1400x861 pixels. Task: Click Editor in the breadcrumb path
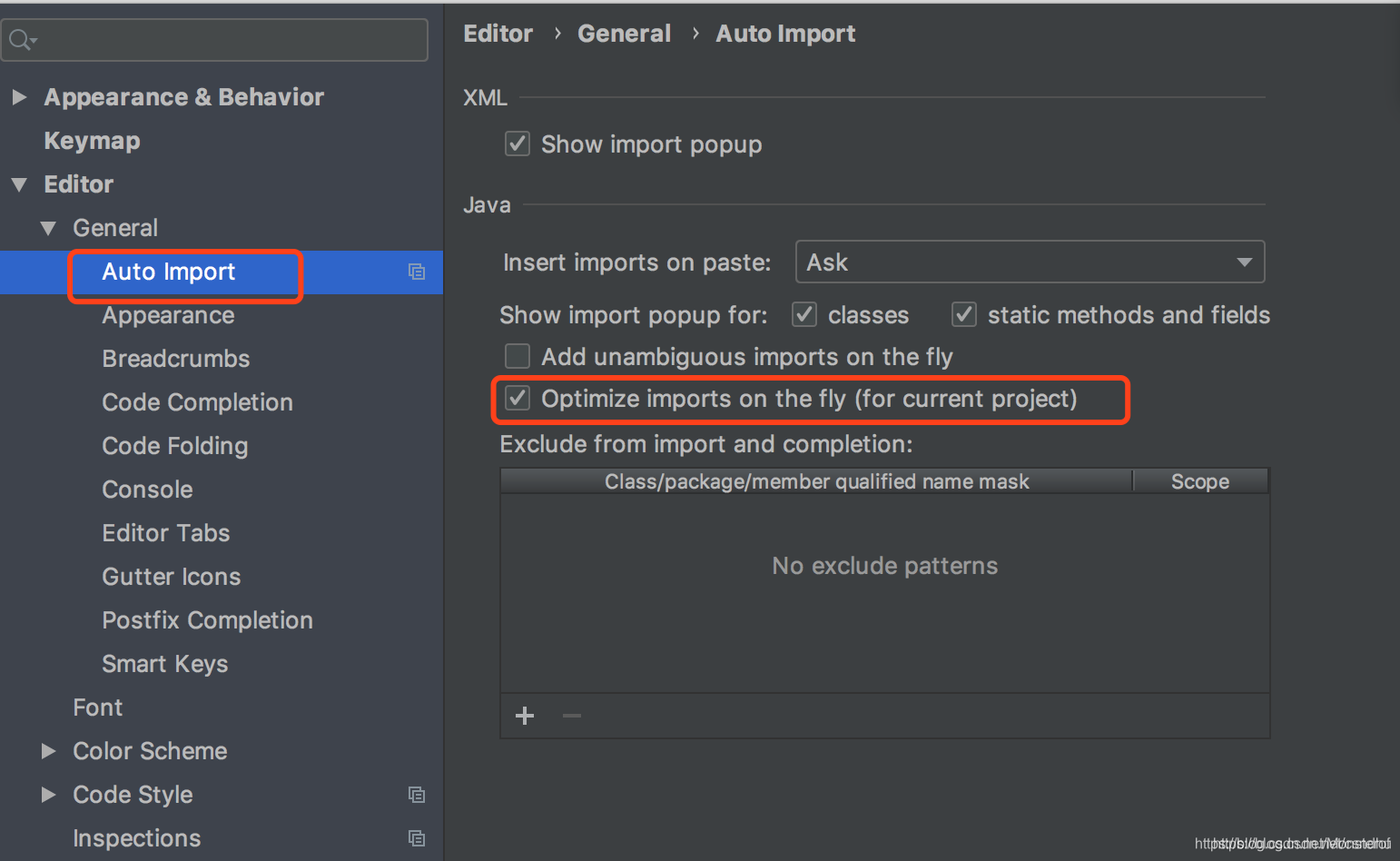click(498, 34)
